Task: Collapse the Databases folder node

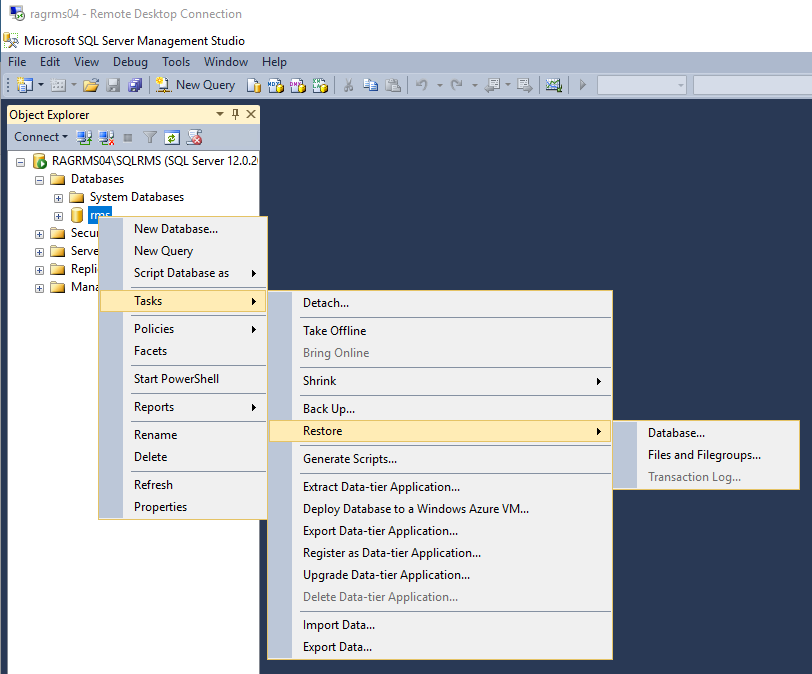Action: click(39, 181)
